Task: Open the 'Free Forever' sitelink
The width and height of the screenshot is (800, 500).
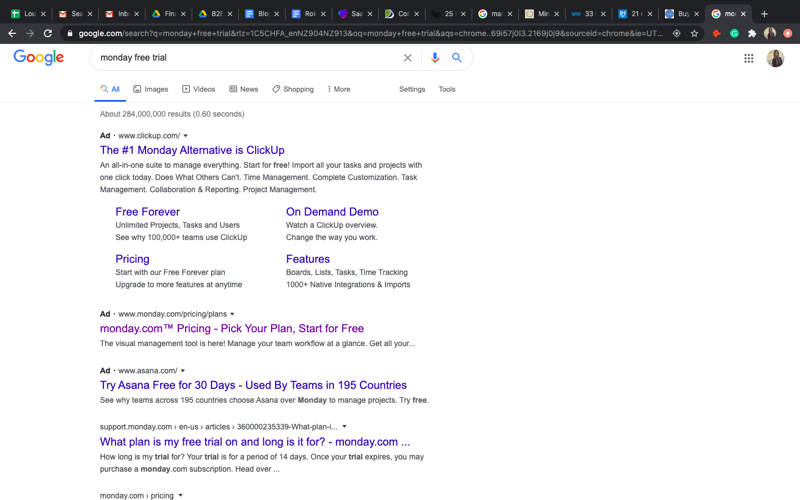Action: [x=147, y=212]
